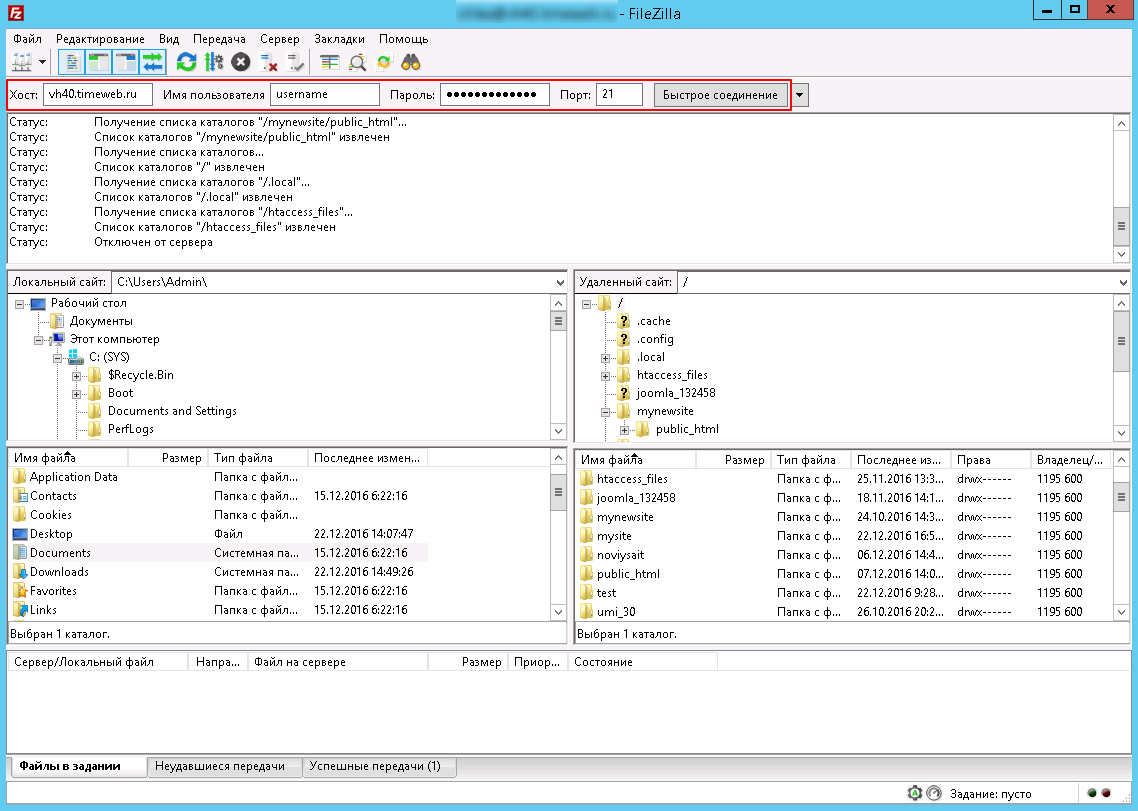Click Быстрое соединение button
The height and width of the screenshot is (811, 1138).
[x=721, y=95]
